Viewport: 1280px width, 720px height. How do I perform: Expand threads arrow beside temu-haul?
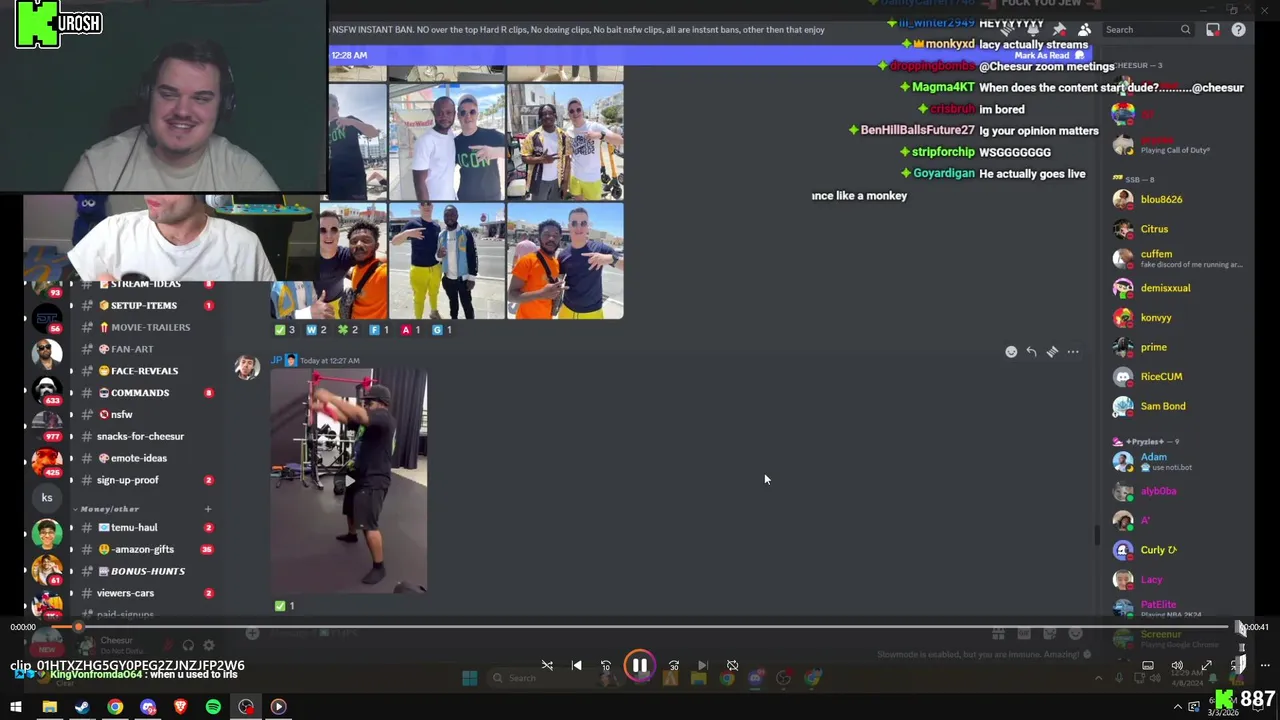pyautogui.click(x=71, y=528)
